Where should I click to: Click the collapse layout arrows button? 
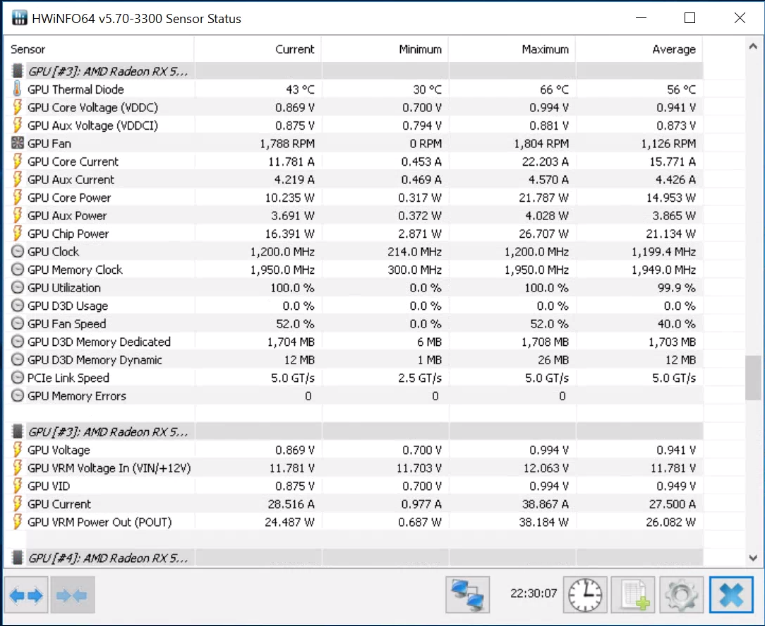(x=72, y=595)
